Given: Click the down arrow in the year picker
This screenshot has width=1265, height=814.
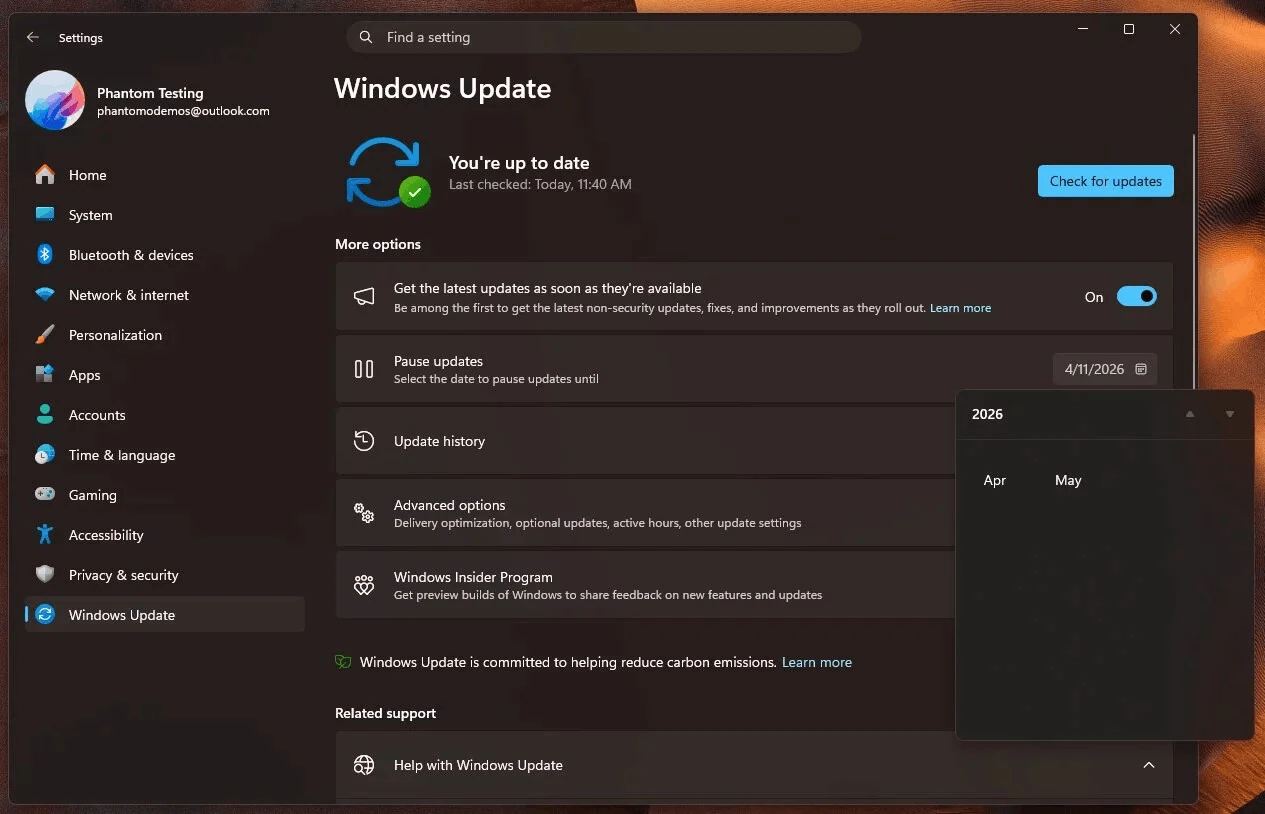Looking at the screenshot, I should click(1230, 413).
